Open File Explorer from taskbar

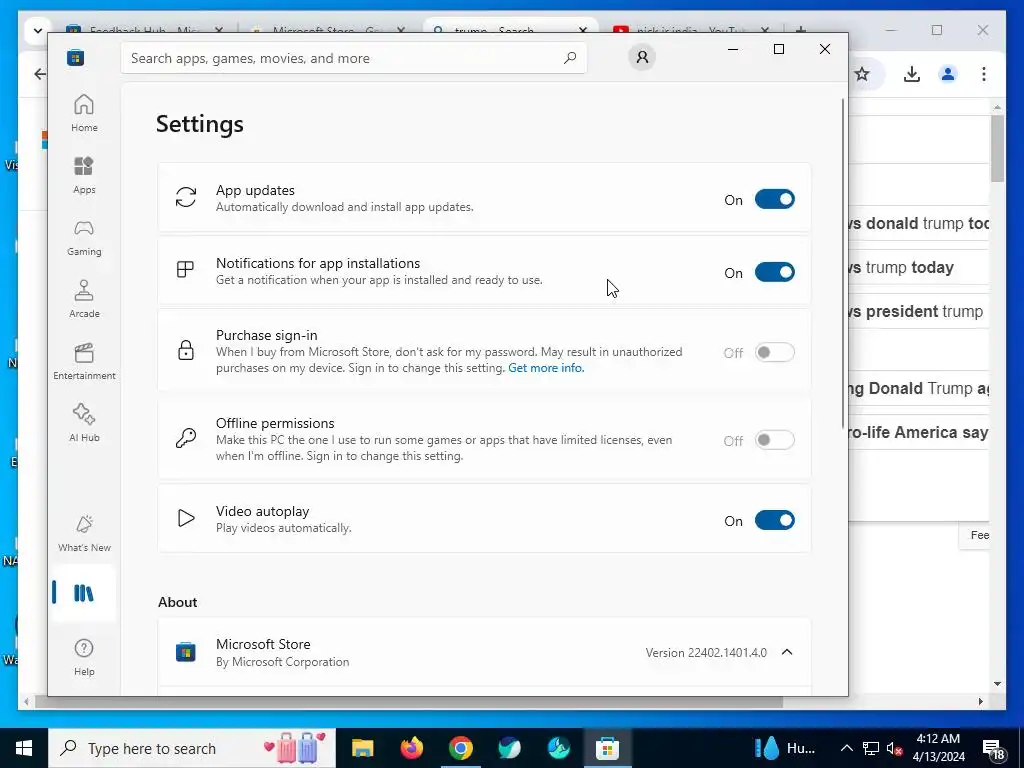point(362,748)
